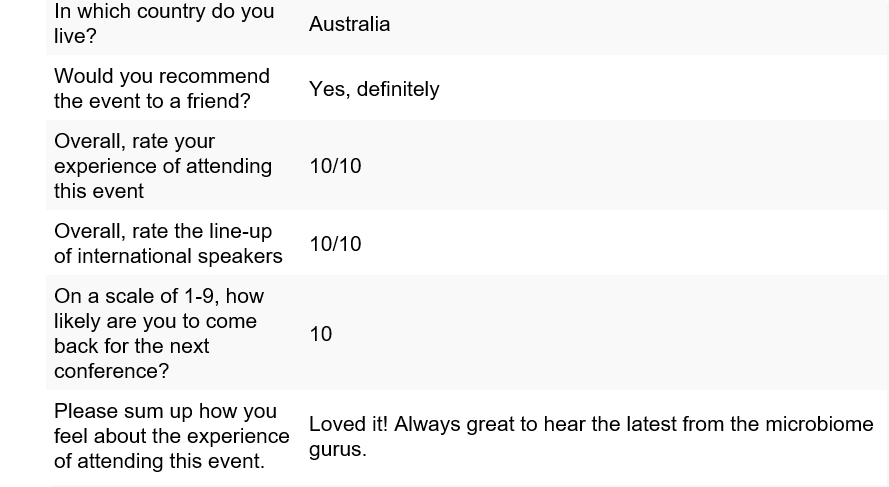Viewport: 889px width, 487px height.
Task: Click 'the event to a friend?' text
Action: click(152, 101)
